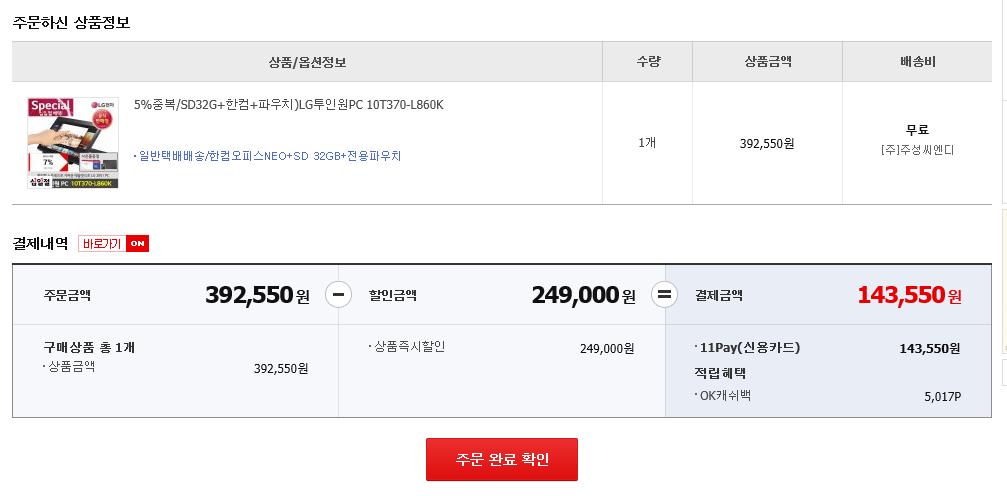Click the 249,000원 discount amount total
1007x496 pixels.
pyautogui.click(x=583, y=295)
